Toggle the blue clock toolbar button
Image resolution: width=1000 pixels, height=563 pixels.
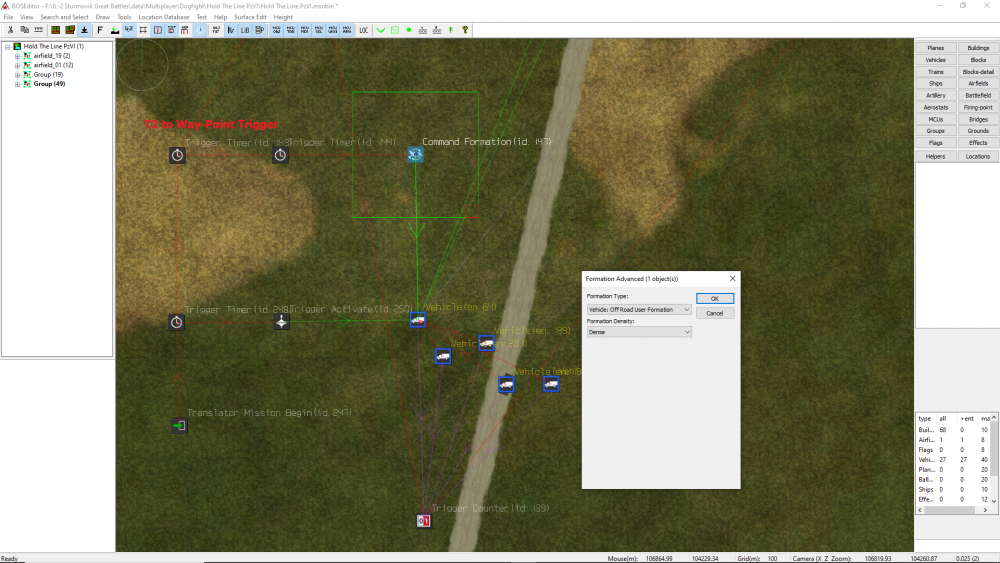point(200,30)
